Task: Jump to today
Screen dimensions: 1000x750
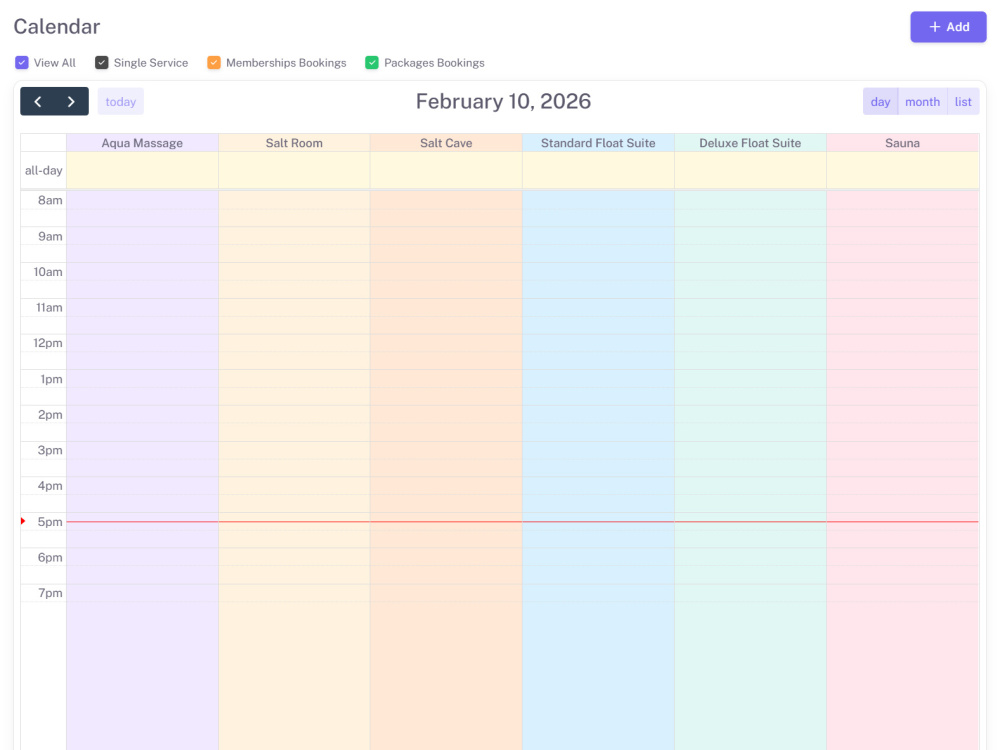Action: click(x=121, y=101)
